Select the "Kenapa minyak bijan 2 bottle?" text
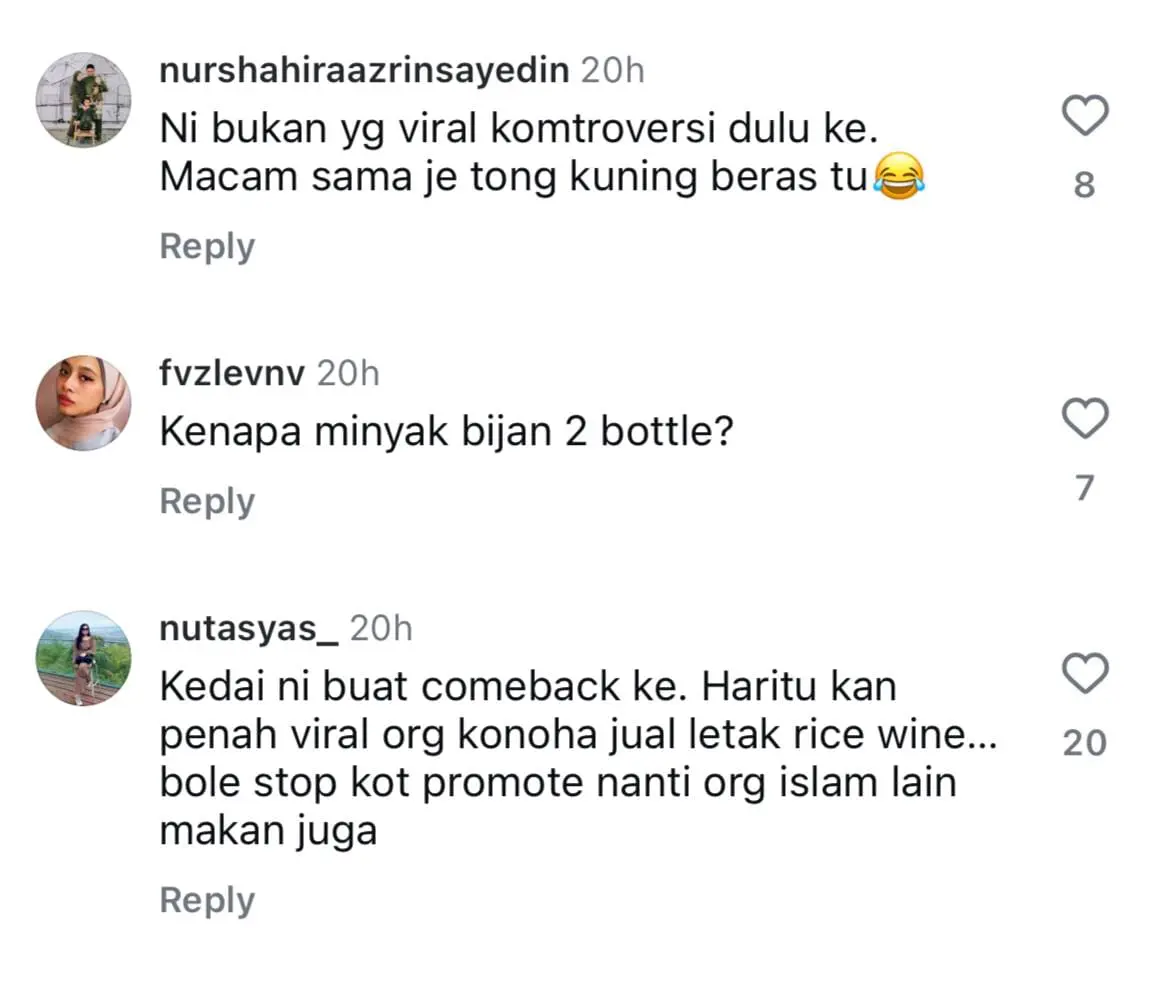 pyautogui.click(x=446, y=432)
